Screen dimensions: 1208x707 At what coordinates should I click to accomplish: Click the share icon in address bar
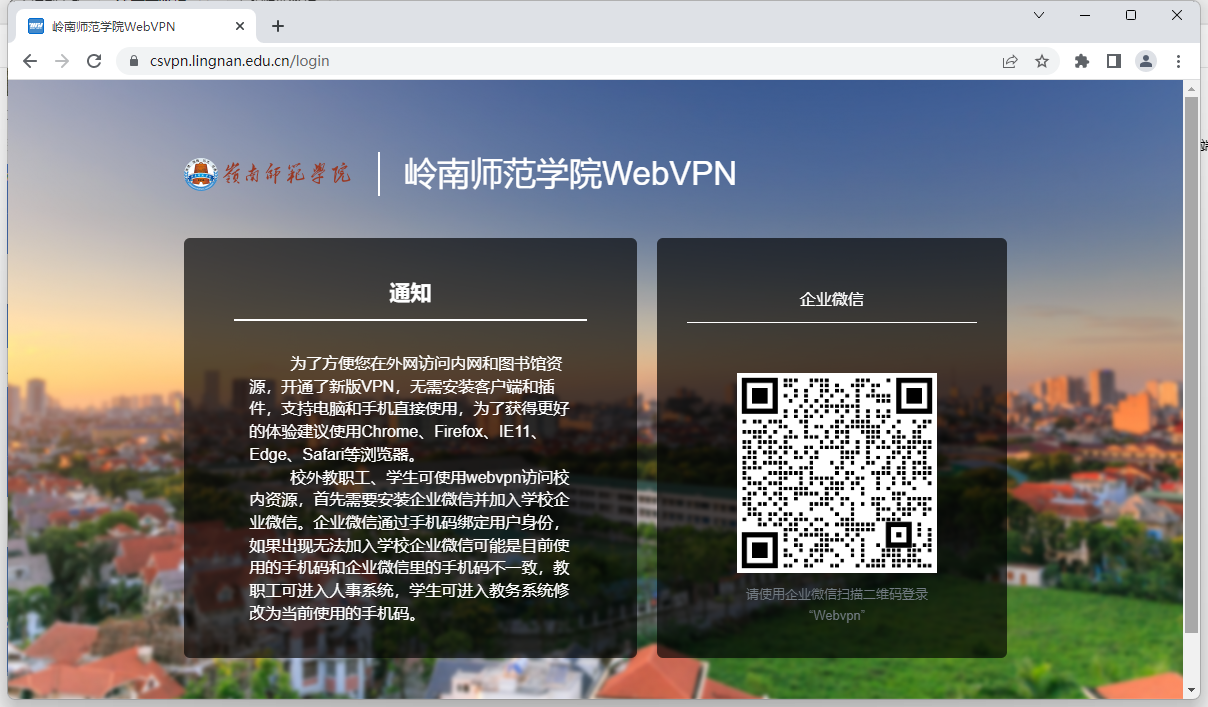pos(1010,61)
